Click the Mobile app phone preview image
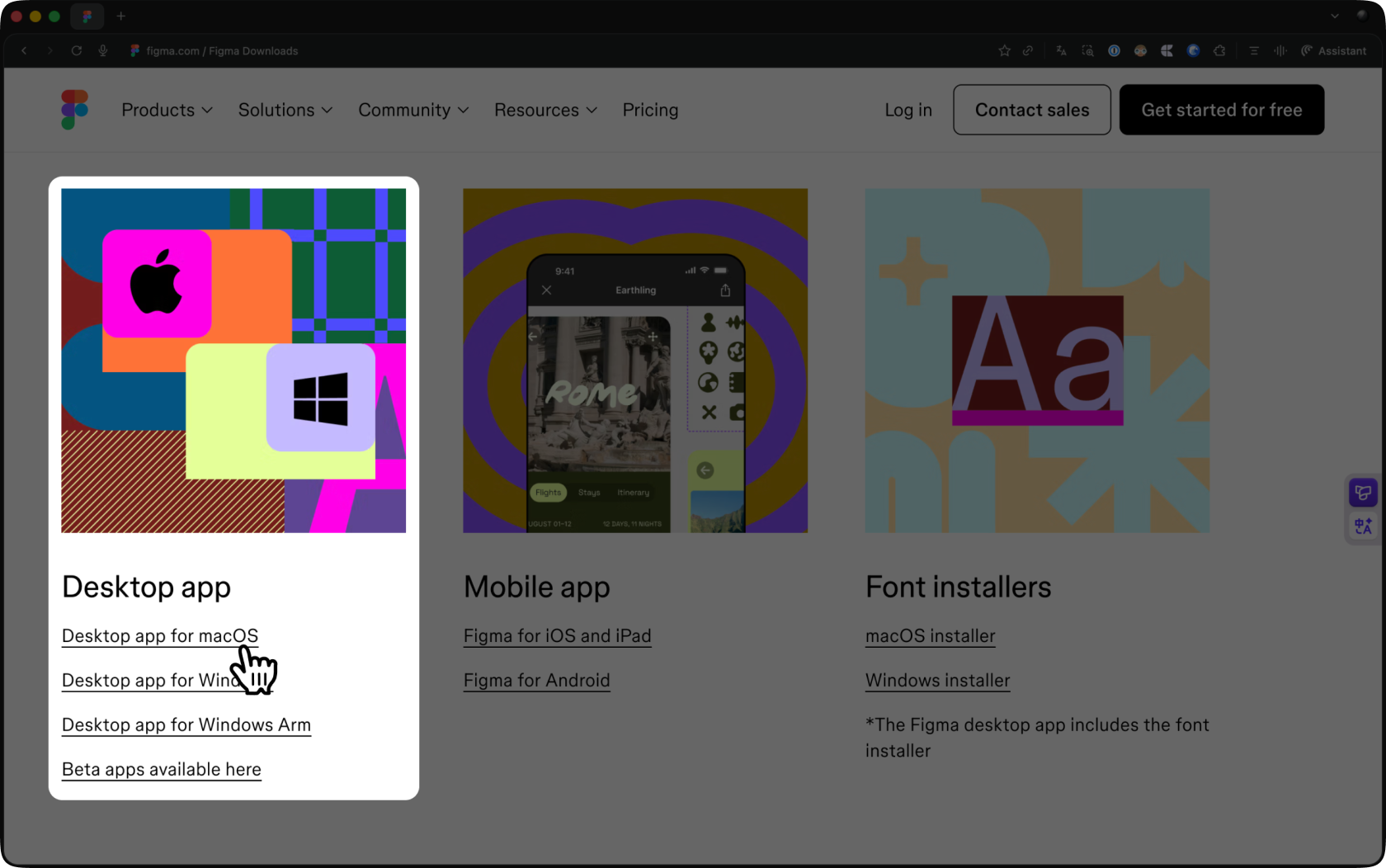The height and width of the screenshot is (868, 1386). click(635, 361)
